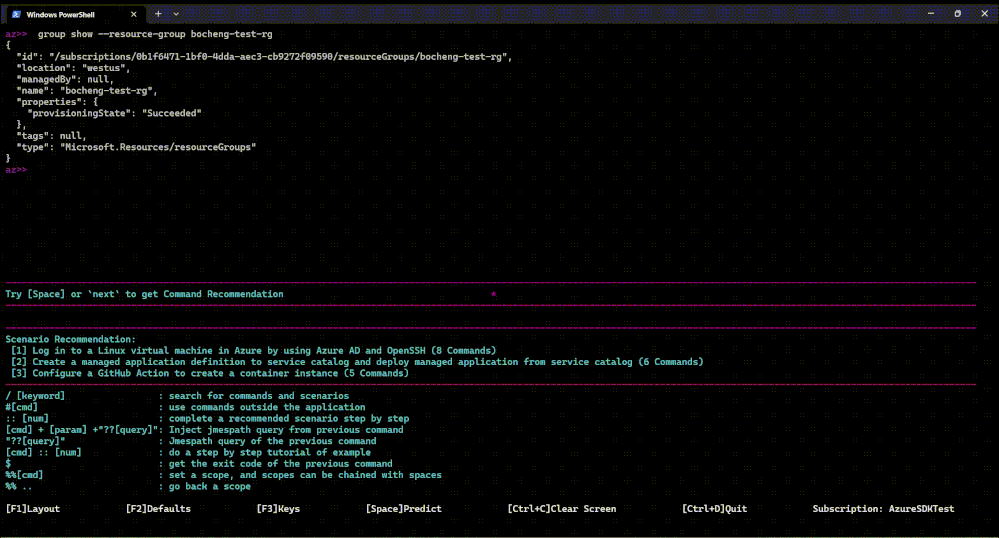Click the magenta asterisk in hint bar
999x538 pixels.
(493, 294)
